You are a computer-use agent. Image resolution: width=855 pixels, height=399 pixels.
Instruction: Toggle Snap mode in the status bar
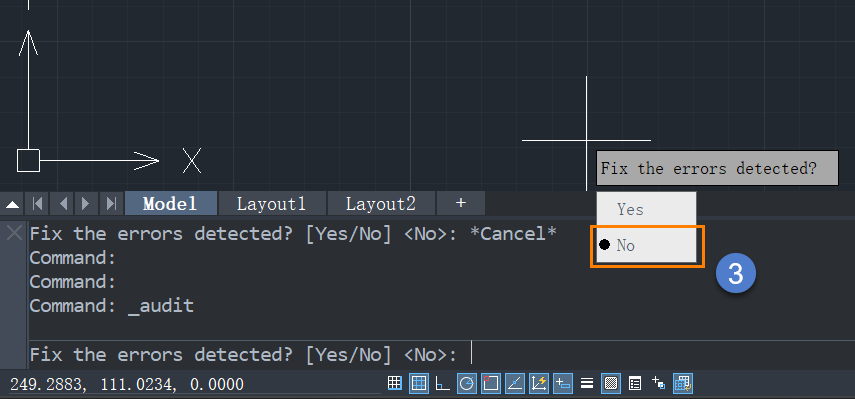395,383
